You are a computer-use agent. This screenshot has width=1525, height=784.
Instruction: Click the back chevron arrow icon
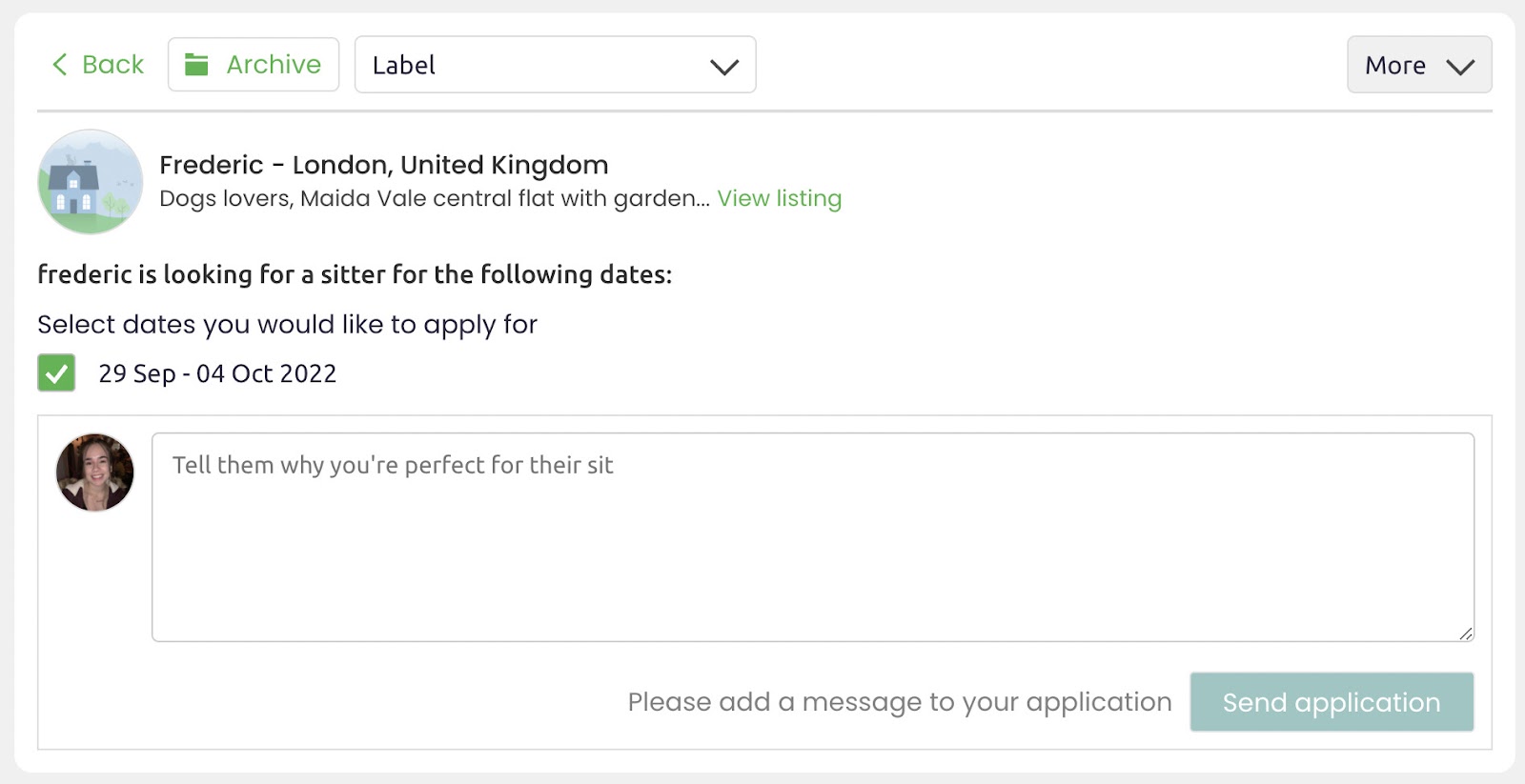[59, 65]
